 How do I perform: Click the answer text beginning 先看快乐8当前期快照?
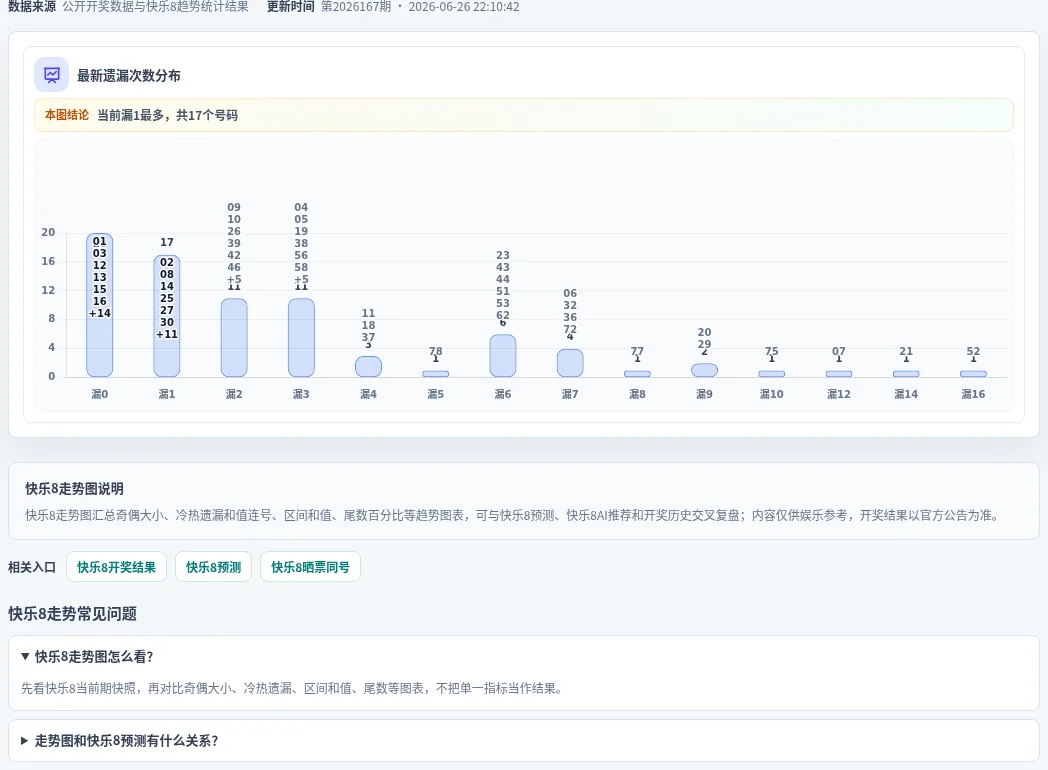292,688
